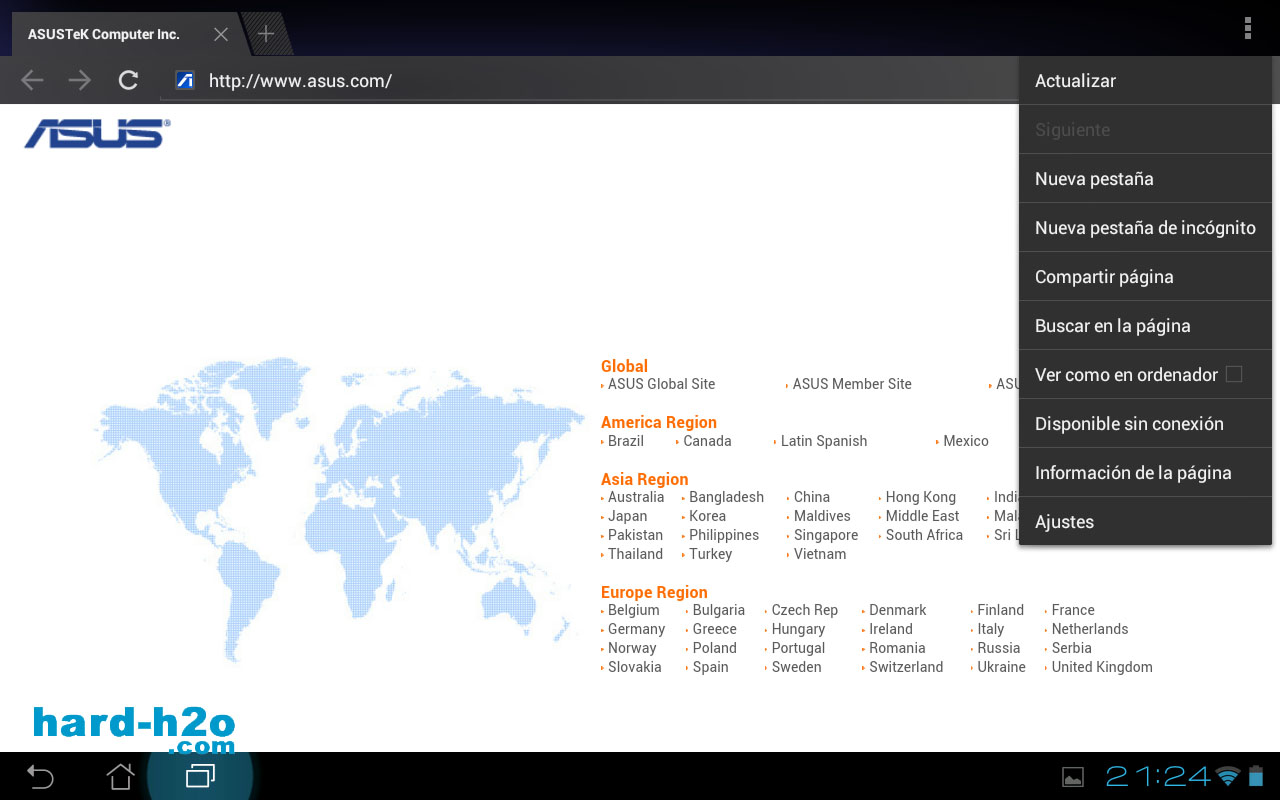Image resolution: width=1280 pixels, height=800 pixels.
Task: Tap the Android home button
Action: coord(120,776)
